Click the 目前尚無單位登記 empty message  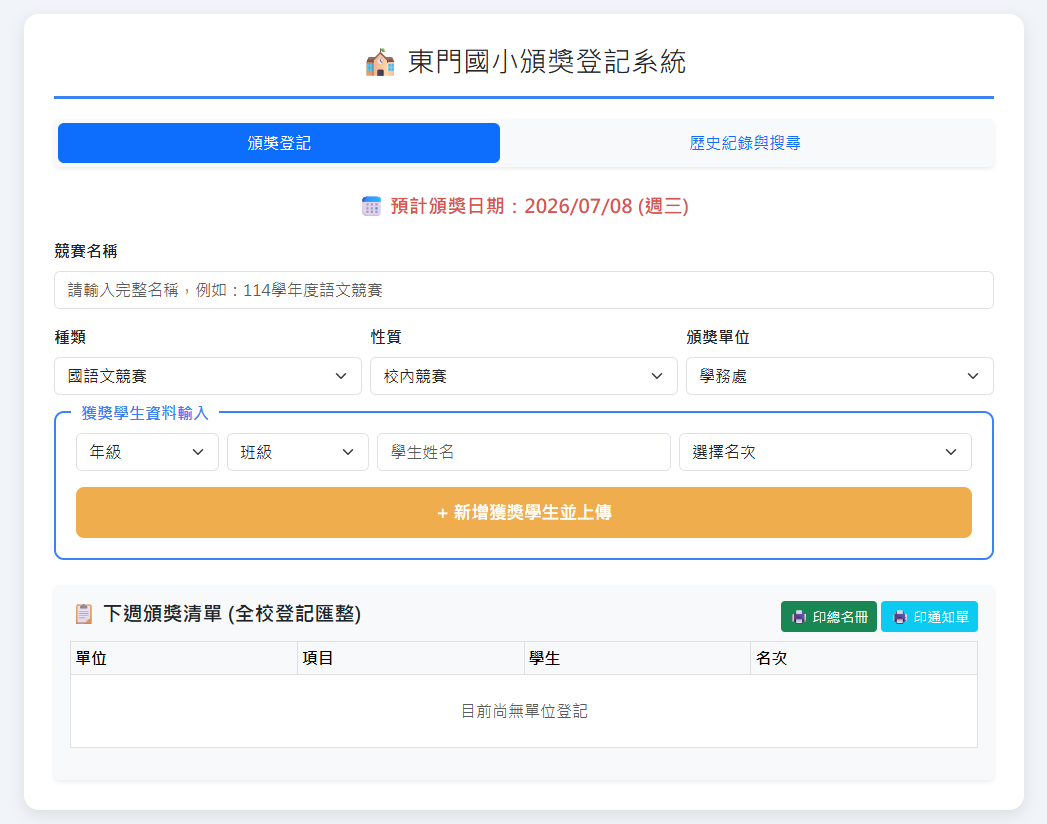[x=524, y=711]
